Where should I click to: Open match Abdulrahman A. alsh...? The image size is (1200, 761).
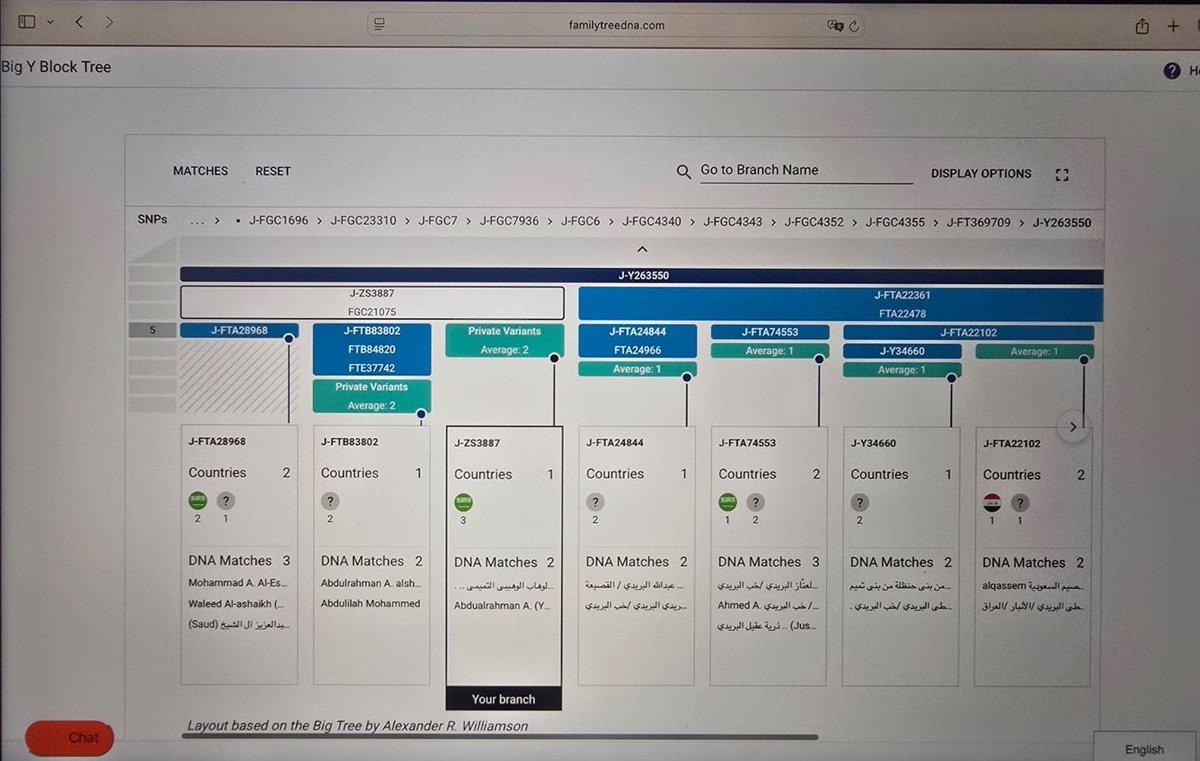click(x=372, y=584)
